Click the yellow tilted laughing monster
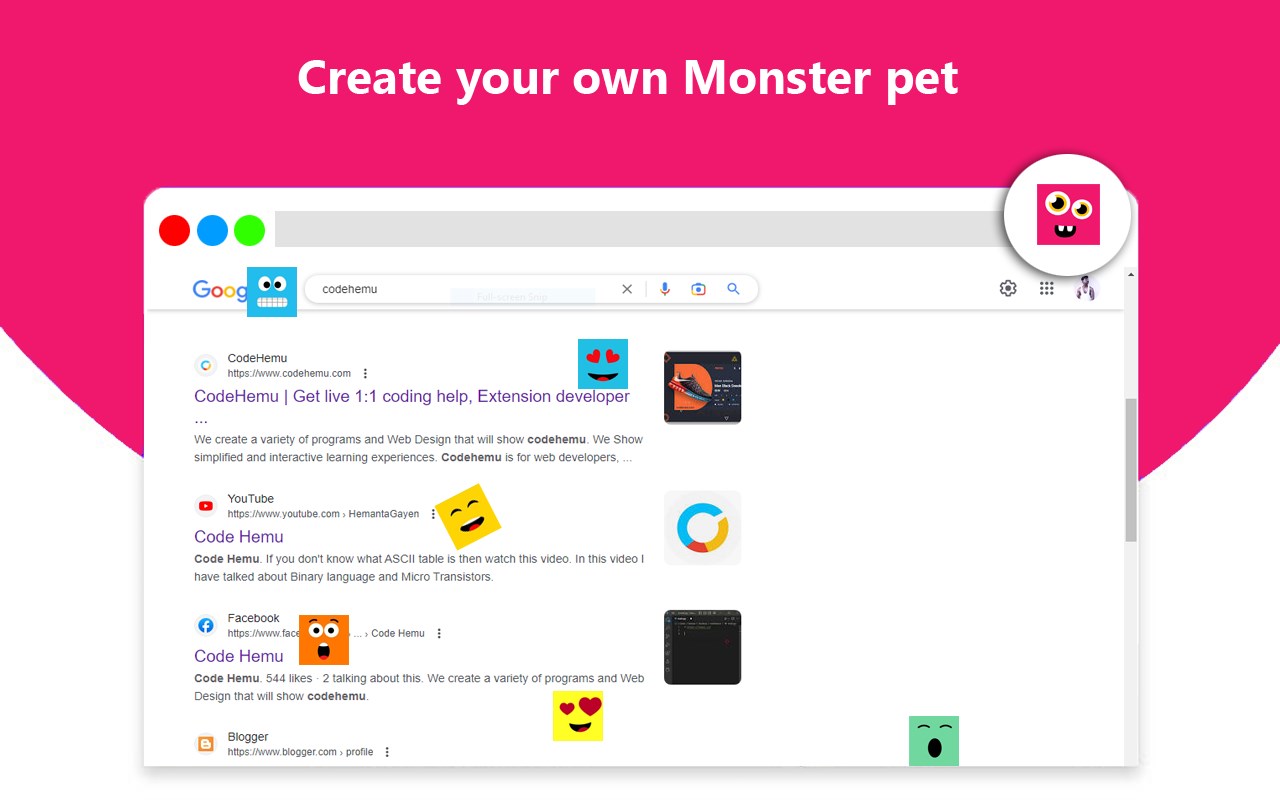 tap(468, 517)
